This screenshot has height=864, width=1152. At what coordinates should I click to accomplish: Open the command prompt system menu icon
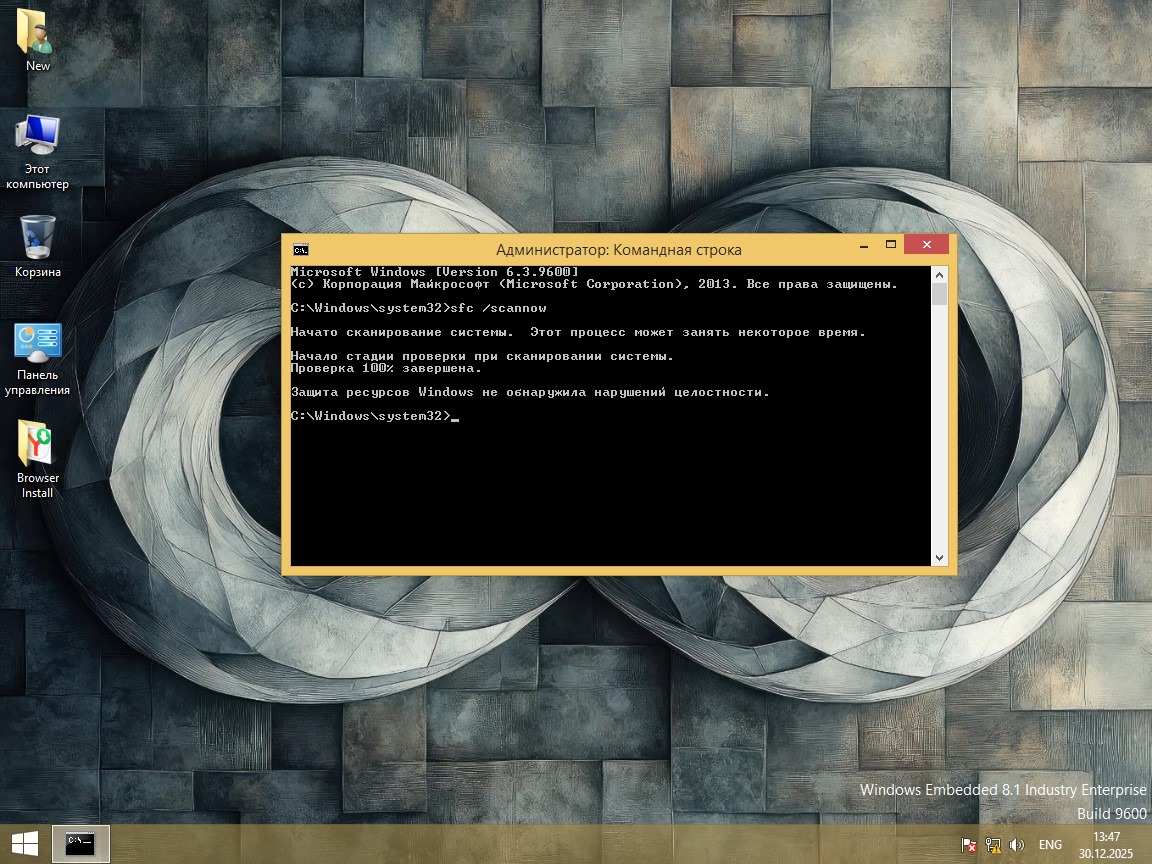click(x=300, y=250)
